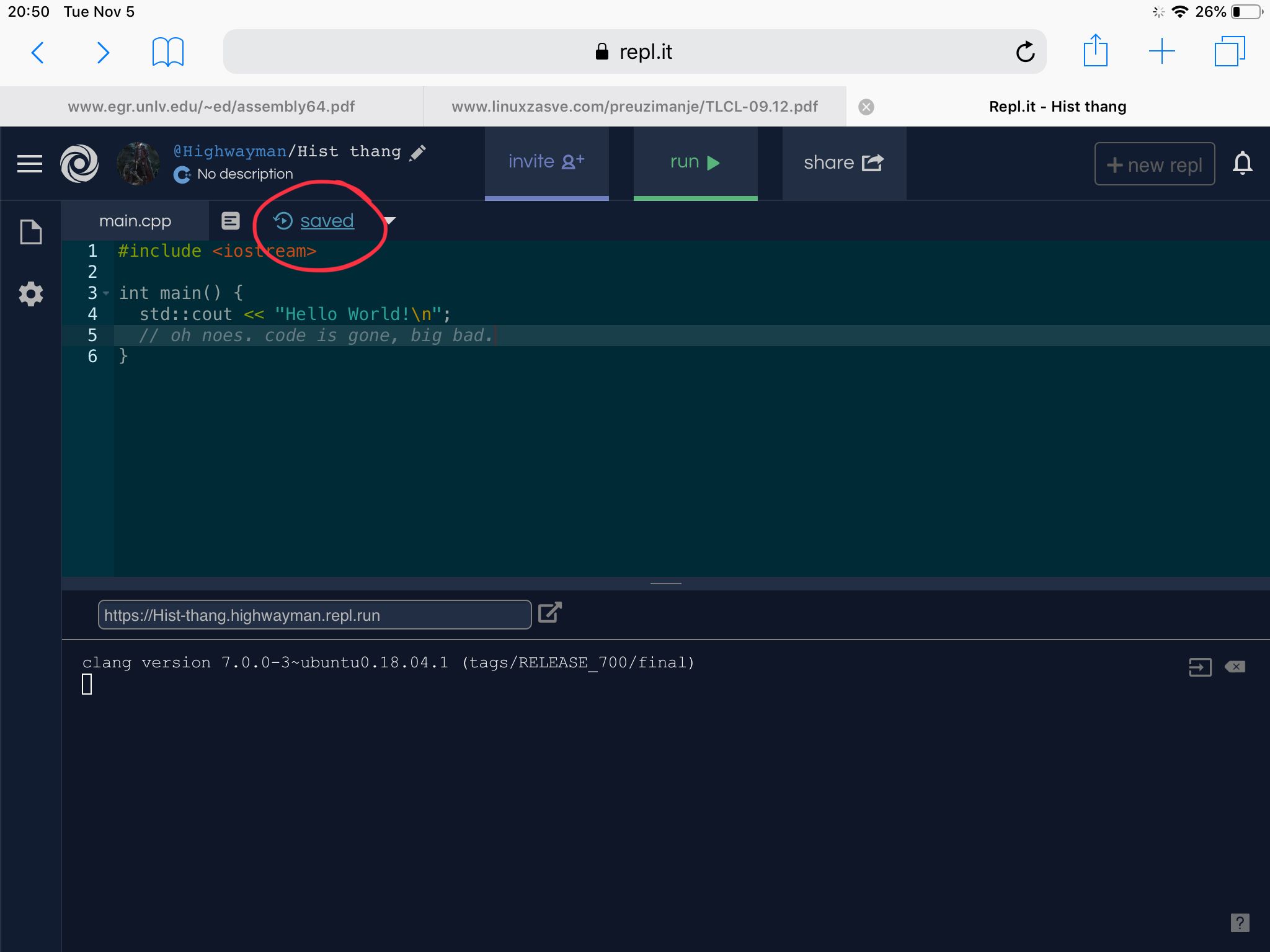Open the @Highwayman profile link
Viewport: 1270px width, 952px height.
point(230,151)
